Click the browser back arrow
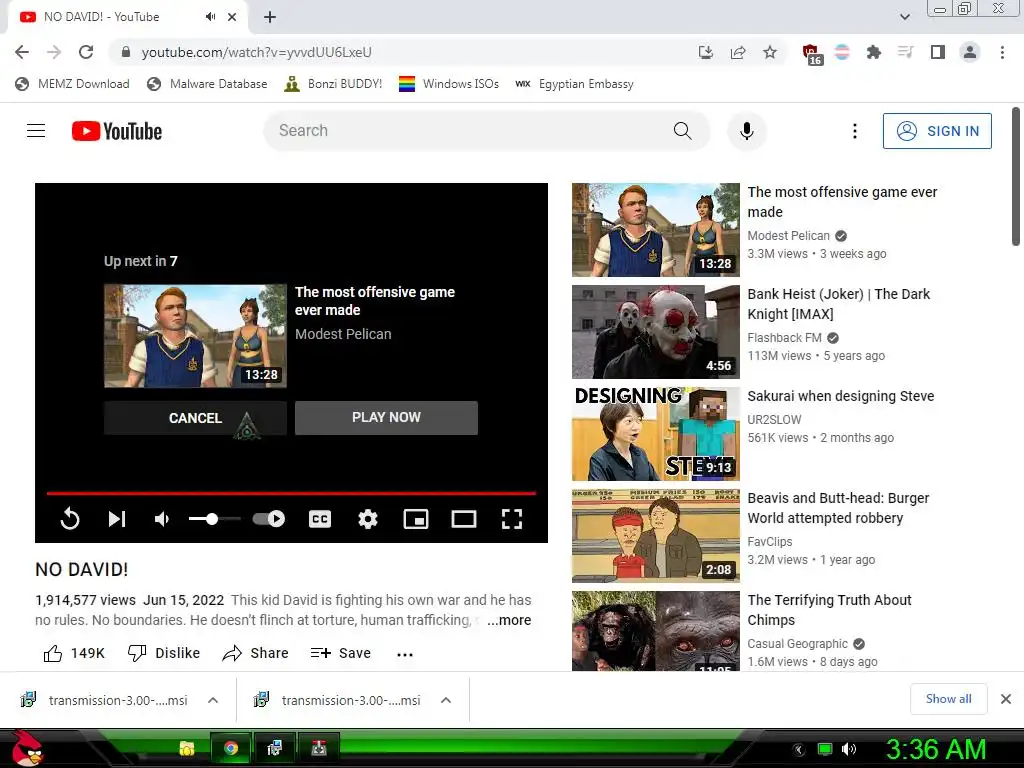This screenshot has height=768, width=1024. click(22, 52)
